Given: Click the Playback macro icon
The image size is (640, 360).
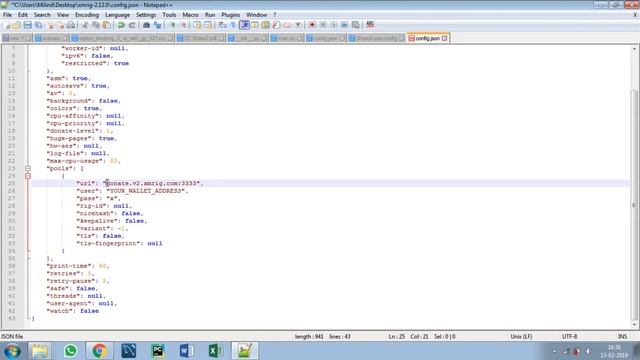Looking at the screenshot, I should 334,25.
